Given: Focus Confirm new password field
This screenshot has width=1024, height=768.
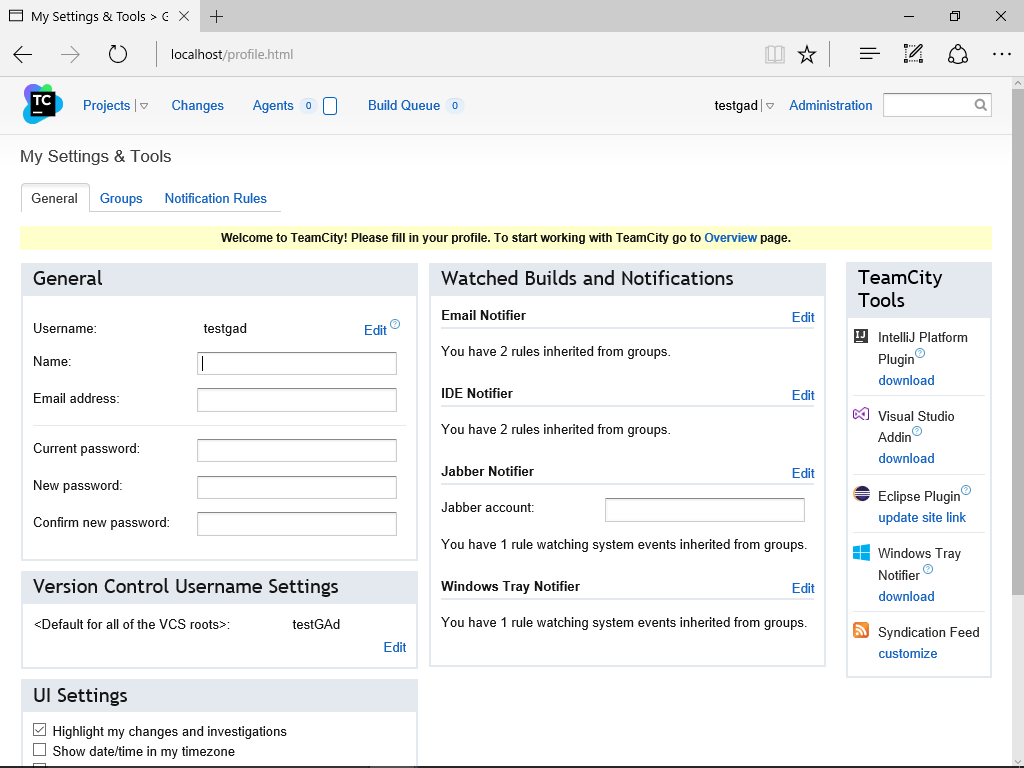Looking at the screenshot, I should [x=296, y=524].
